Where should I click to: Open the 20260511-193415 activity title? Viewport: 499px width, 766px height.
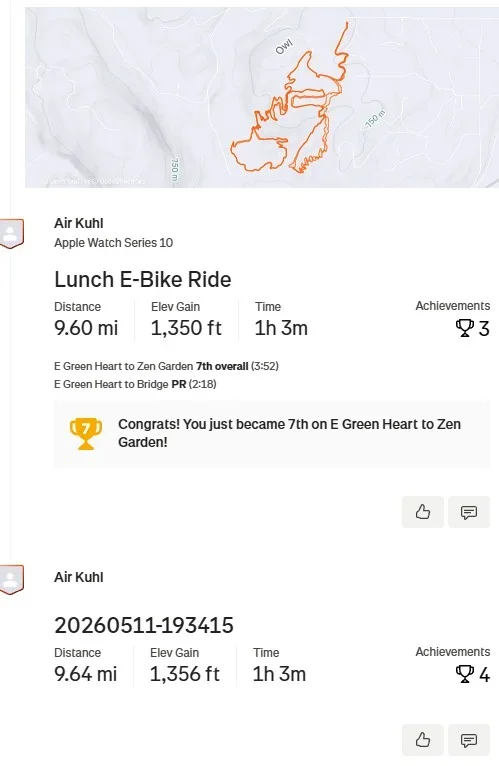coord(144,625)
